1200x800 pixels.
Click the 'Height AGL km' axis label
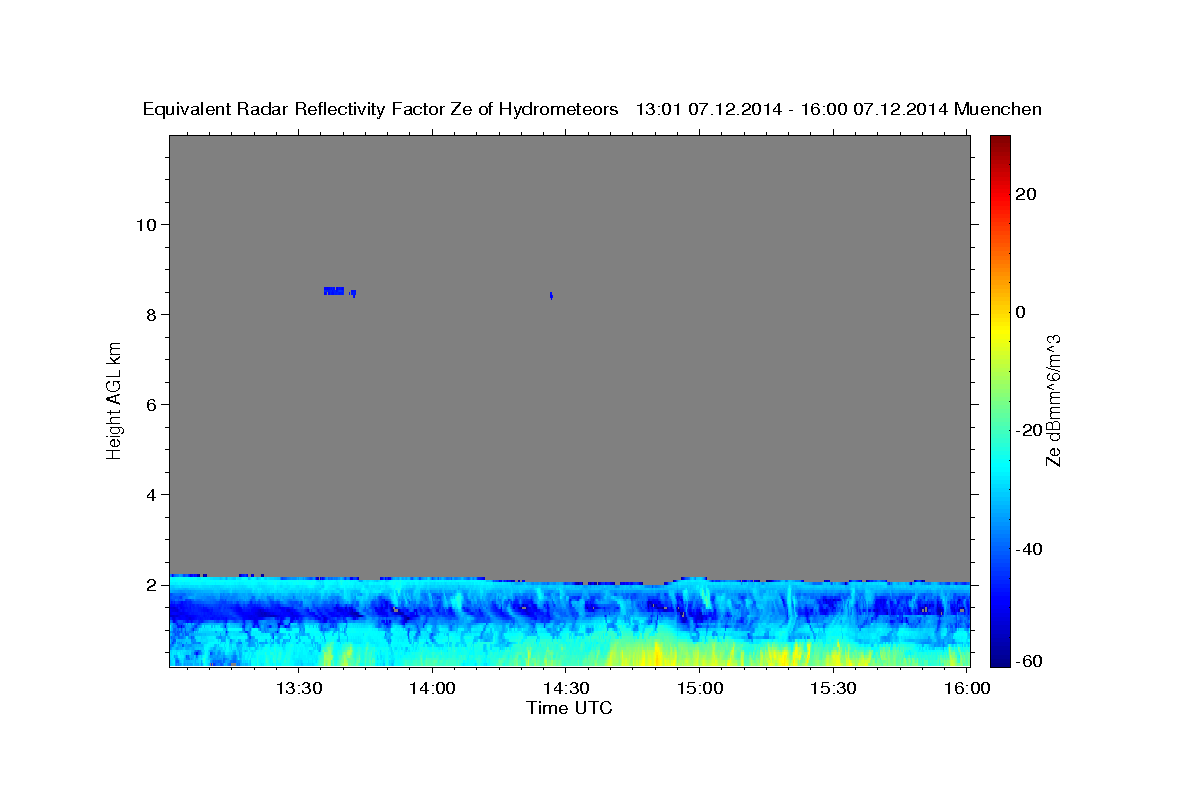click(x=114, y=400)
